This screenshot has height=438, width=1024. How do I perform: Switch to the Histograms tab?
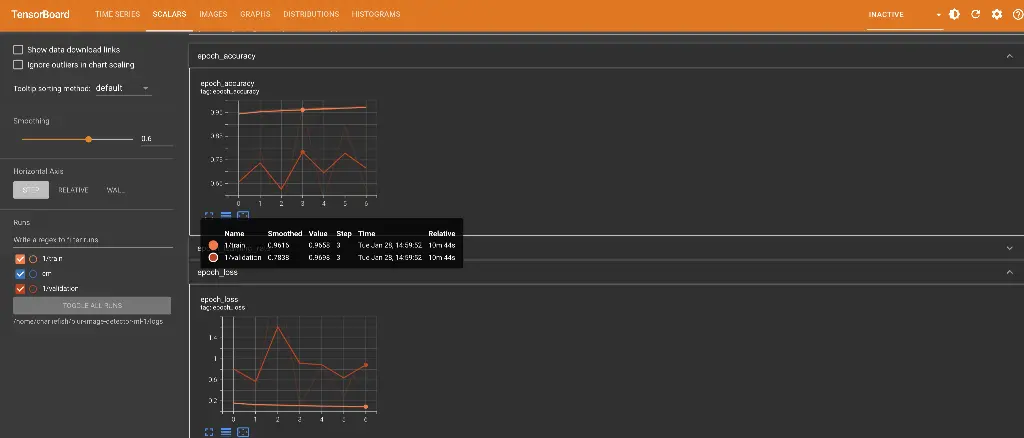[x=376, y=15]
